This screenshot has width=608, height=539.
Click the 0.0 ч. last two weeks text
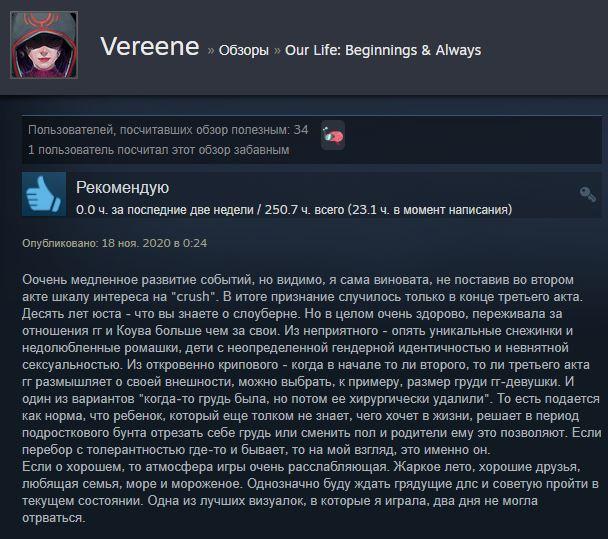165,210
